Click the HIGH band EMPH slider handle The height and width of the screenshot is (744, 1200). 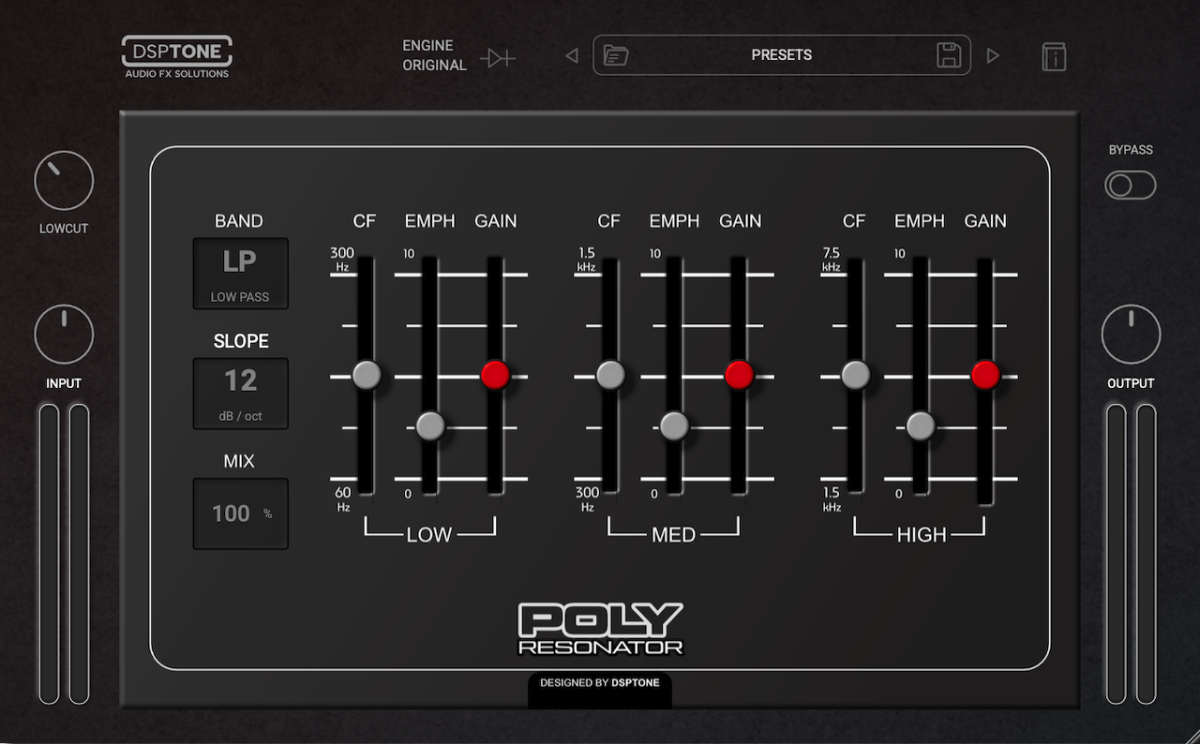click(x=920, y=426)
